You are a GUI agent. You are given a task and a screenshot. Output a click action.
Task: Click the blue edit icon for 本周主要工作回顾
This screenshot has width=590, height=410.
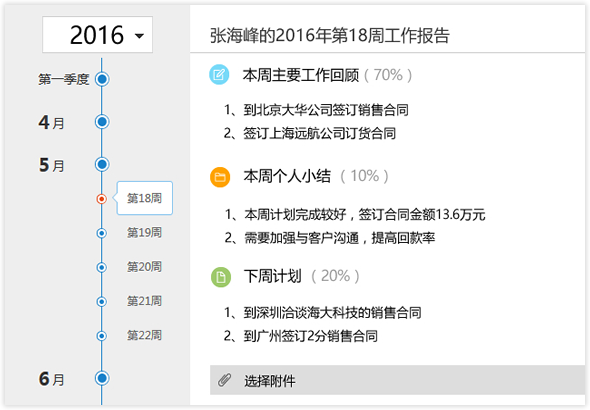219,74
